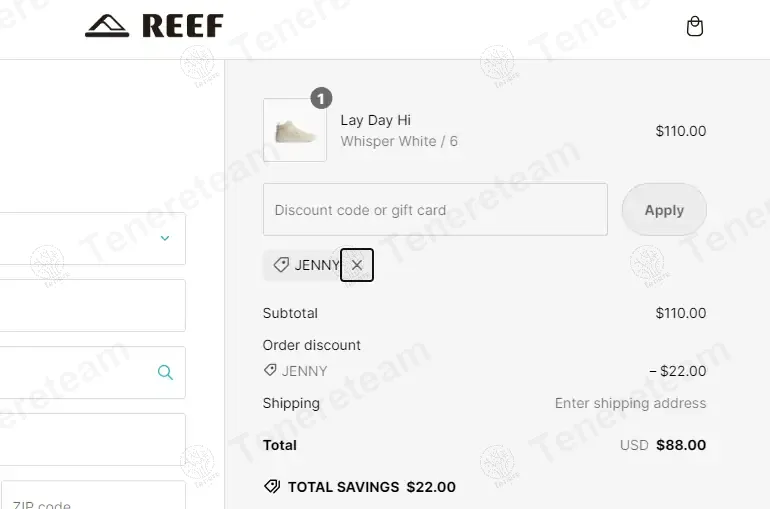The width and height of the screenshot is (770, 509).
Task: Click the REEF logo in the header
Action: click(154, 26)
